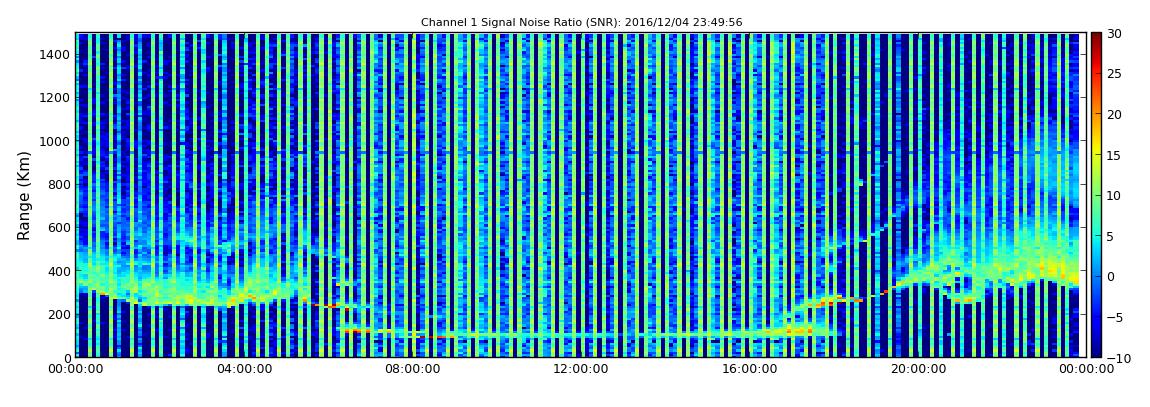The height and width of the screenshot is (407, 1150).
Task: Click the colorbar tick label 25
Action: [1114, 73]
